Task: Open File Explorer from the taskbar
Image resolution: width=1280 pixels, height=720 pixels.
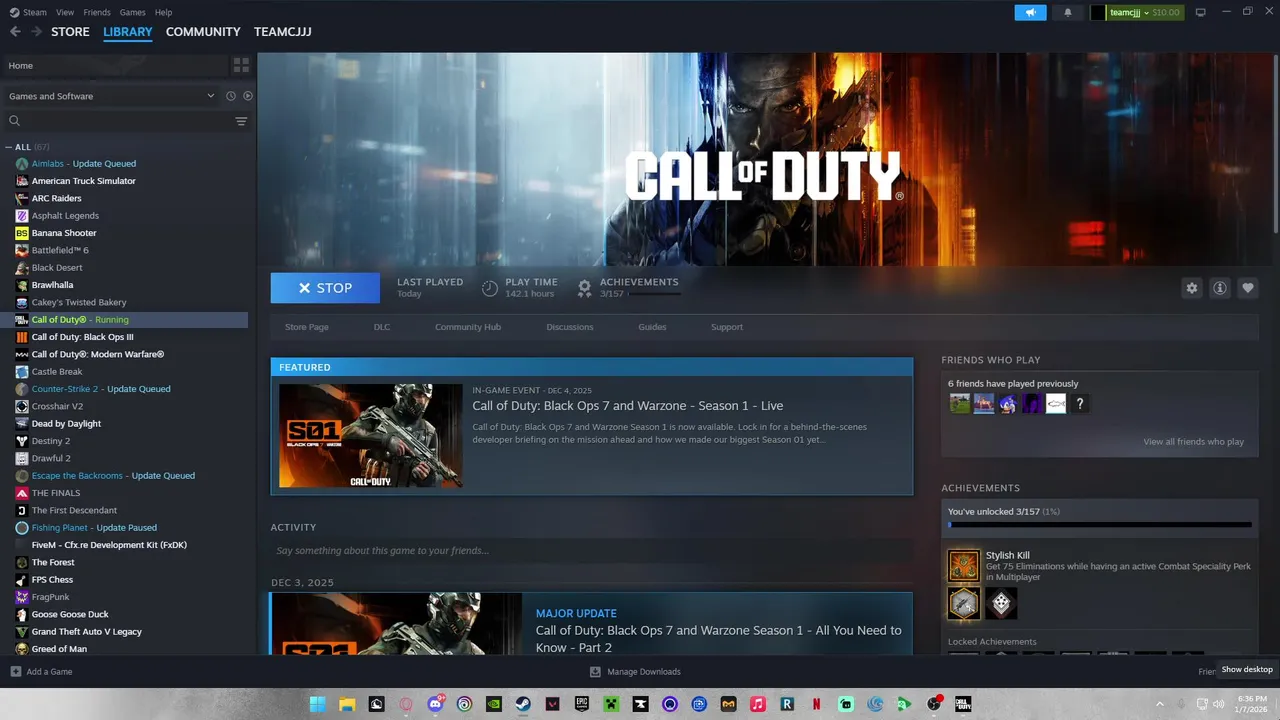Action: [347, 704]
